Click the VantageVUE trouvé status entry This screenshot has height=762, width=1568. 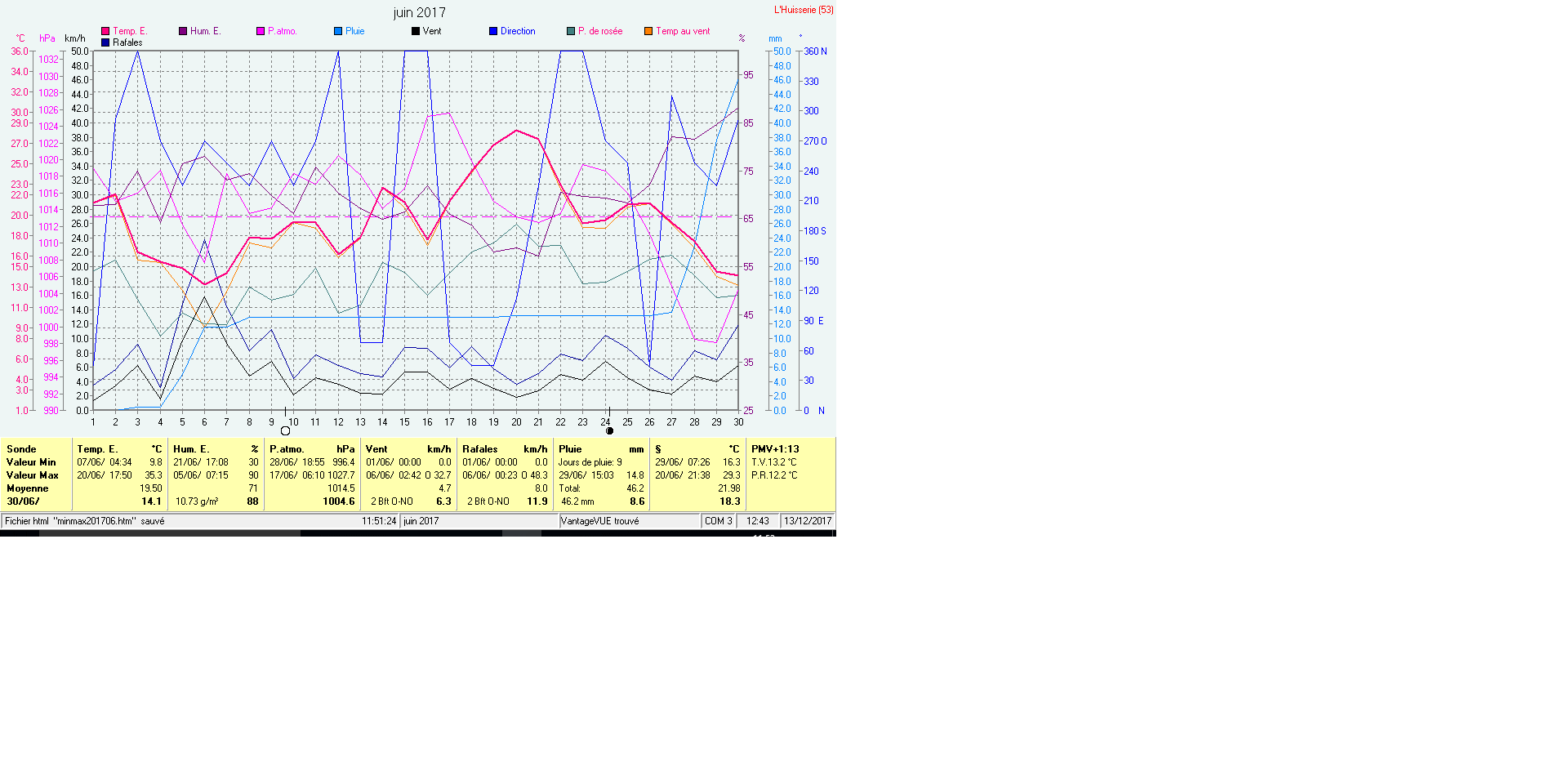pos(600,521)
